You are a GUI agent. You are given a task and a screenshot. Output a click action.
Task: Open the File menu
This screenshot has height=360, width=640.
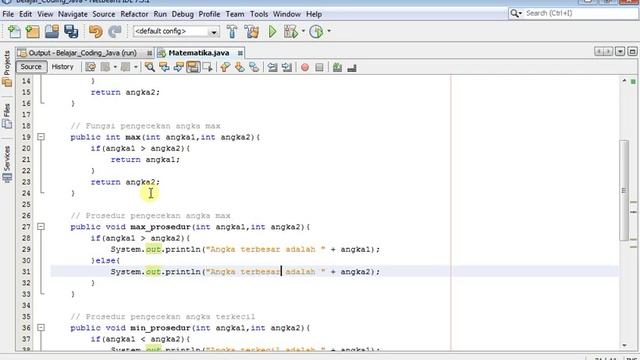point(8,14)
